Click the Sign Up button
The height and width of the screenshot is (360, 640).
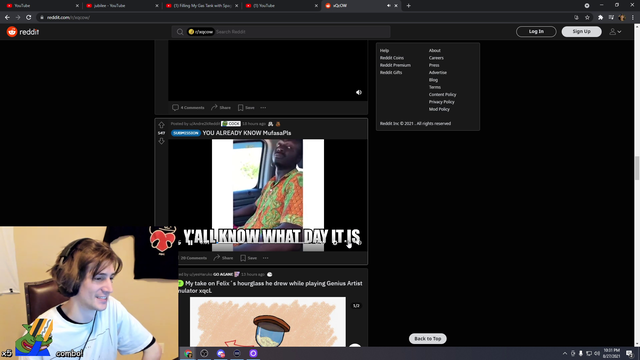pyautogui.click(x=581, y=31)
